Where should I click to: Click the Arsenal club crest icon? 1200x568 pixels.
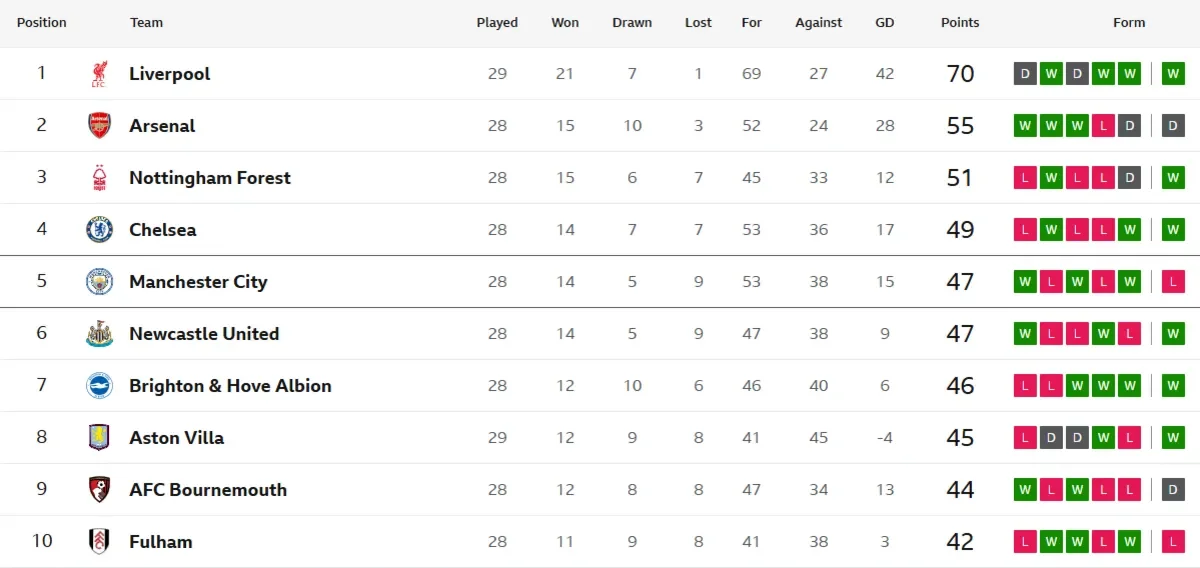click(99, 126)
